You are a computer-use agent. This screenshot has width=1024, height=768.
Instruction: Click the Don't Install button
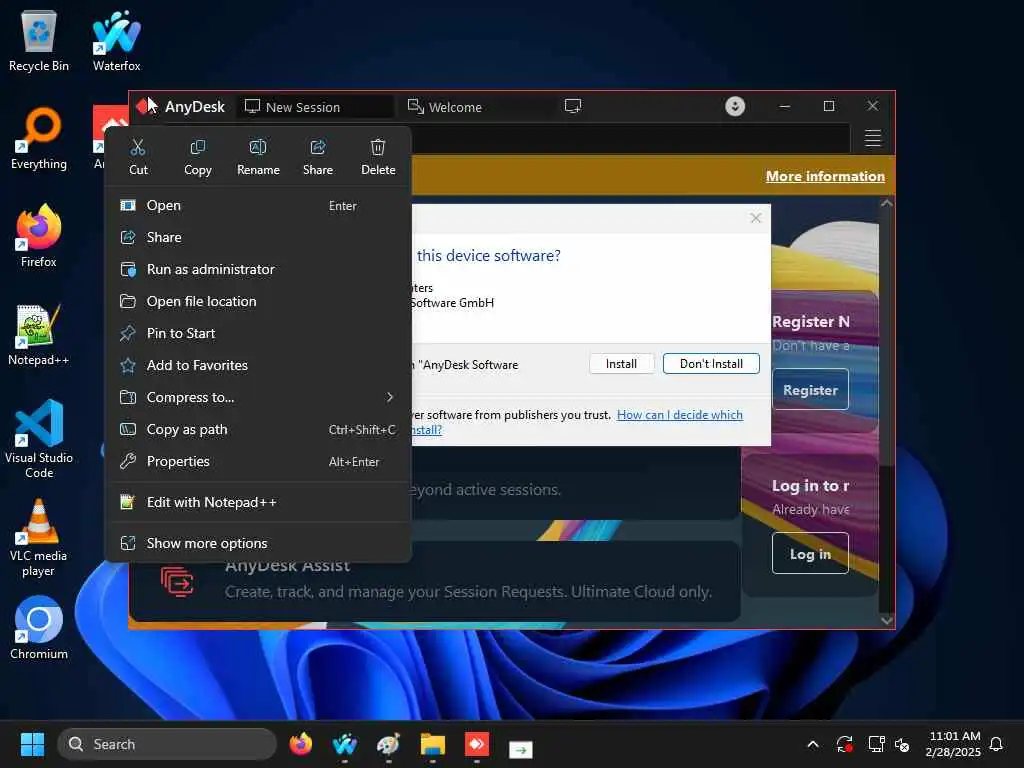pyautogui.click(x=711, y=364)
